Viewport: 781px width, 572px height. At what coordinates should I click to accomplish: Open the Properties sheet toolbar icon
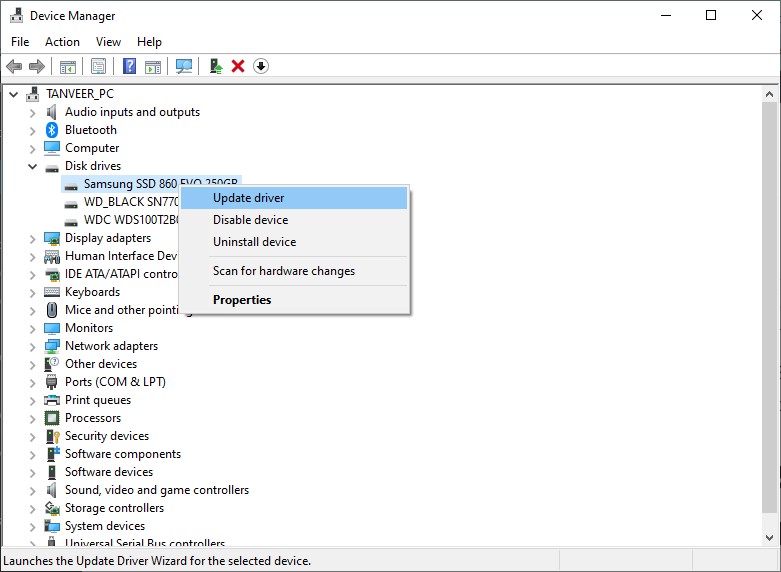pyautogui.click(x=99, y=66)
